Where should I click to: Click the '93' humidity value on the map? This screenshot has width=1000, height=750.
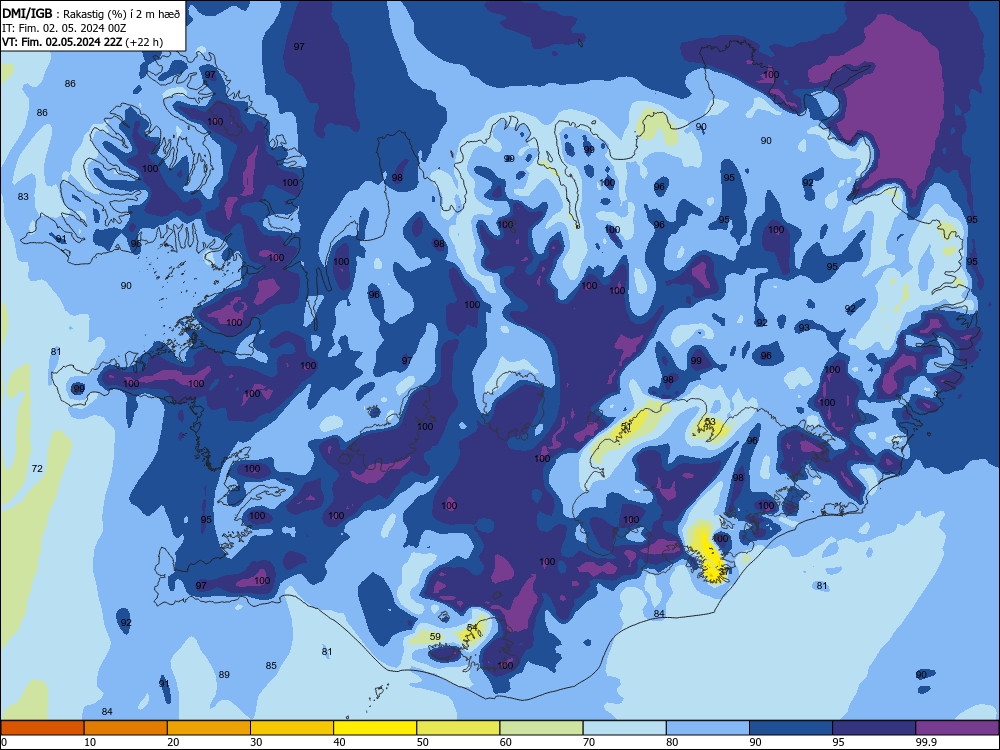point(804,328)
